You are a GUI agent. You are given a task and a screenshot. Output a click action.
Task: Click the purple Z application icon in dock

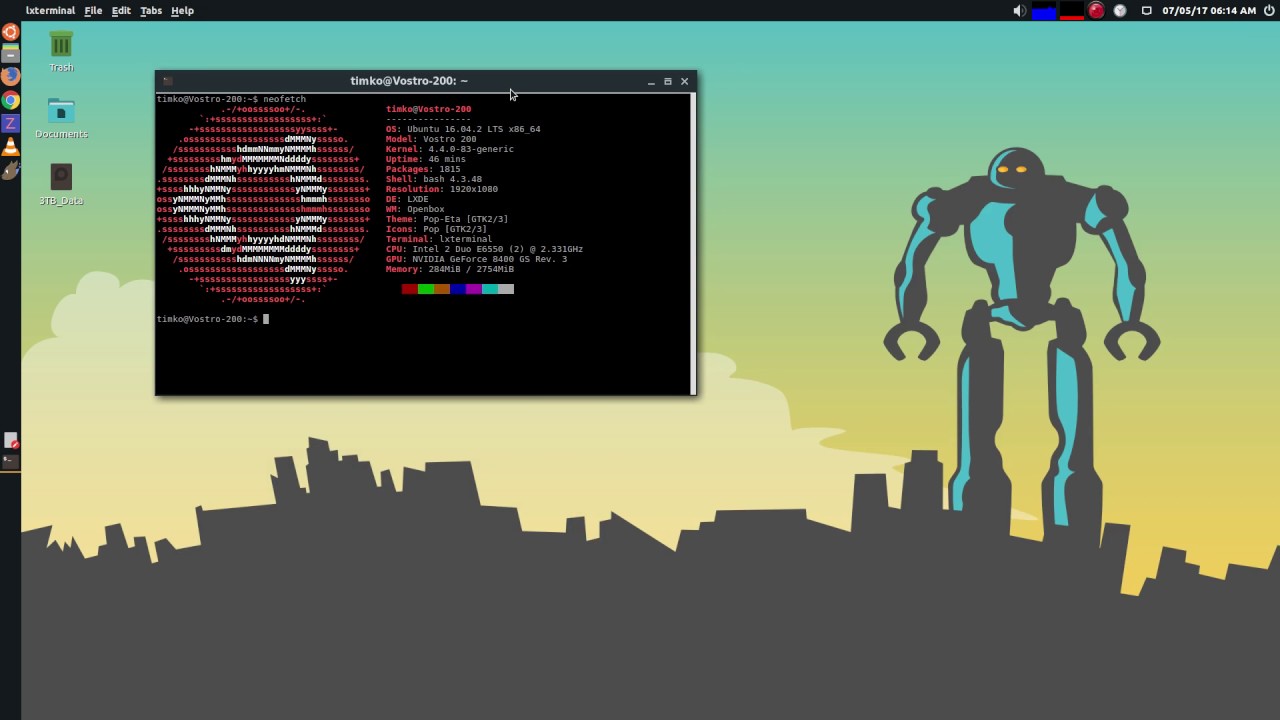click(10, 123)
